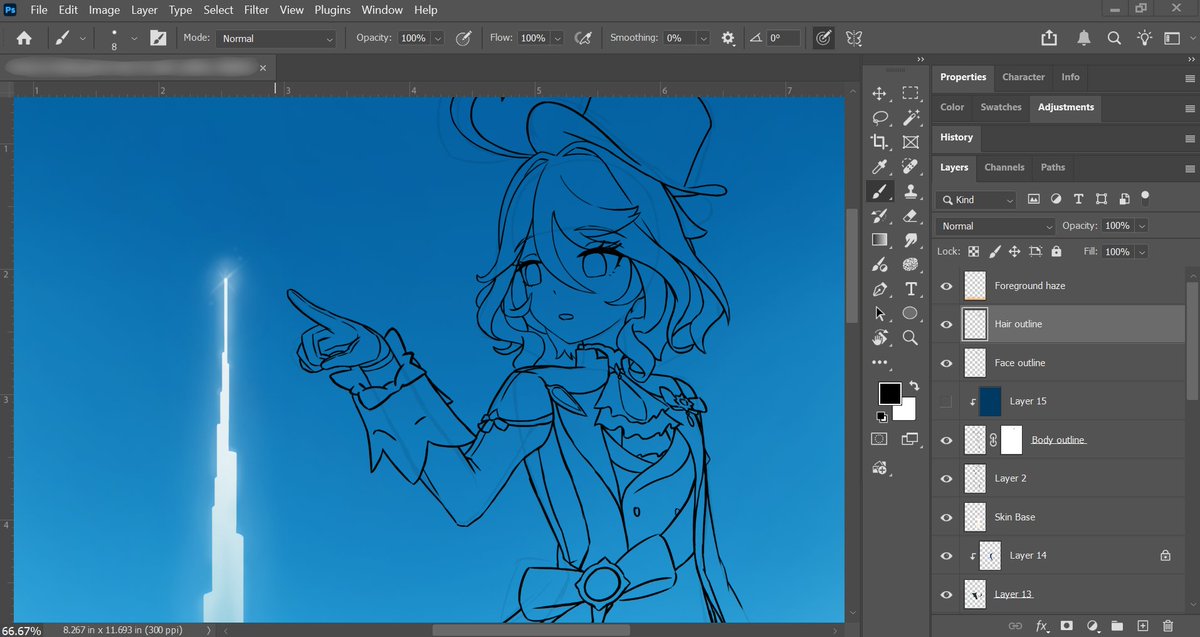Toggle pressure for opacity button
This screenshot has width=1200, height=637.
point(463,38)
